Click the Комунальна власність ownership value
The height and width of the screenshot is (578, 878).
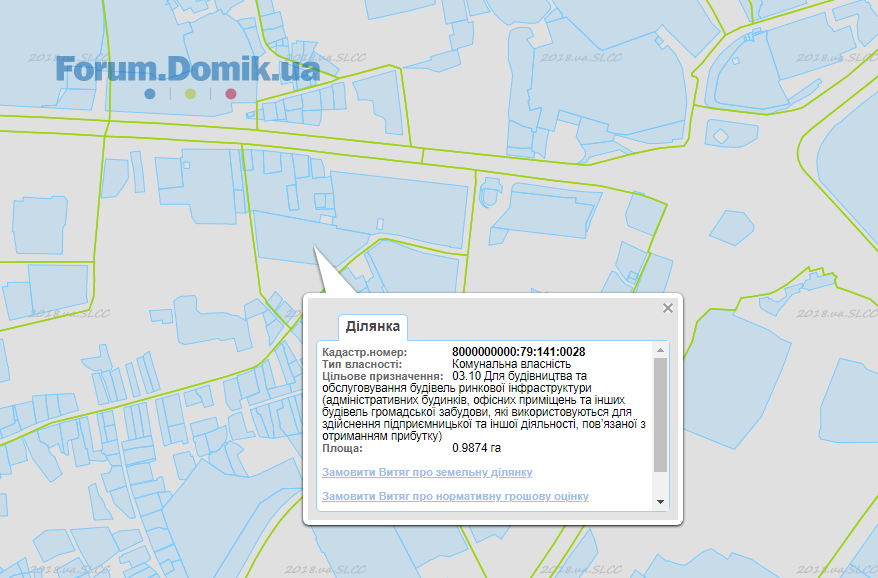click(511, 364)
